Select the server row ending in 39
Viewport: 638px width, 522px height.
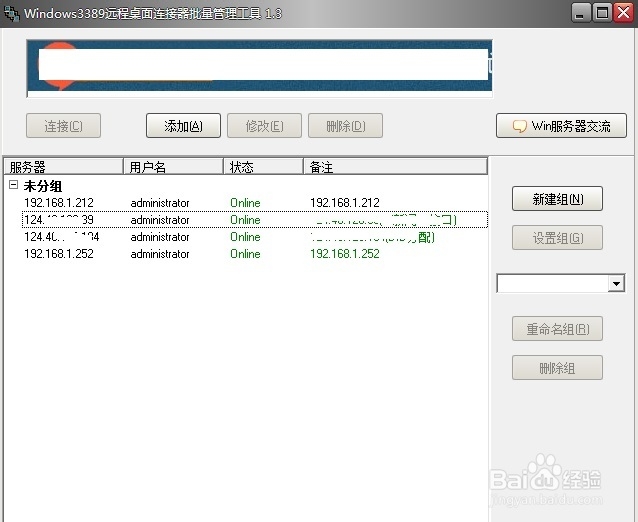point(255,220)
